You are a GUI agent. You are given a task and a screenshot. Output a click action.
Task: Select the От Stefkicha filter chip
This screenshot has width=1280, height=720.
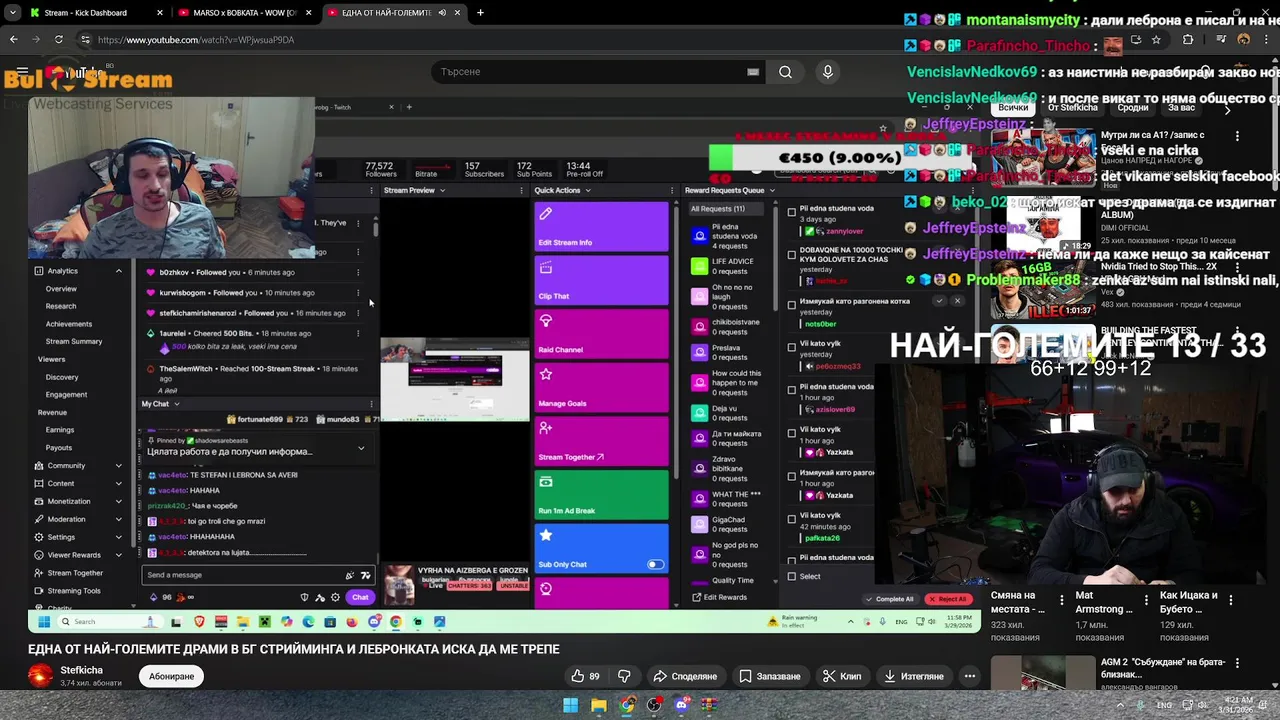coord(1072,107)
